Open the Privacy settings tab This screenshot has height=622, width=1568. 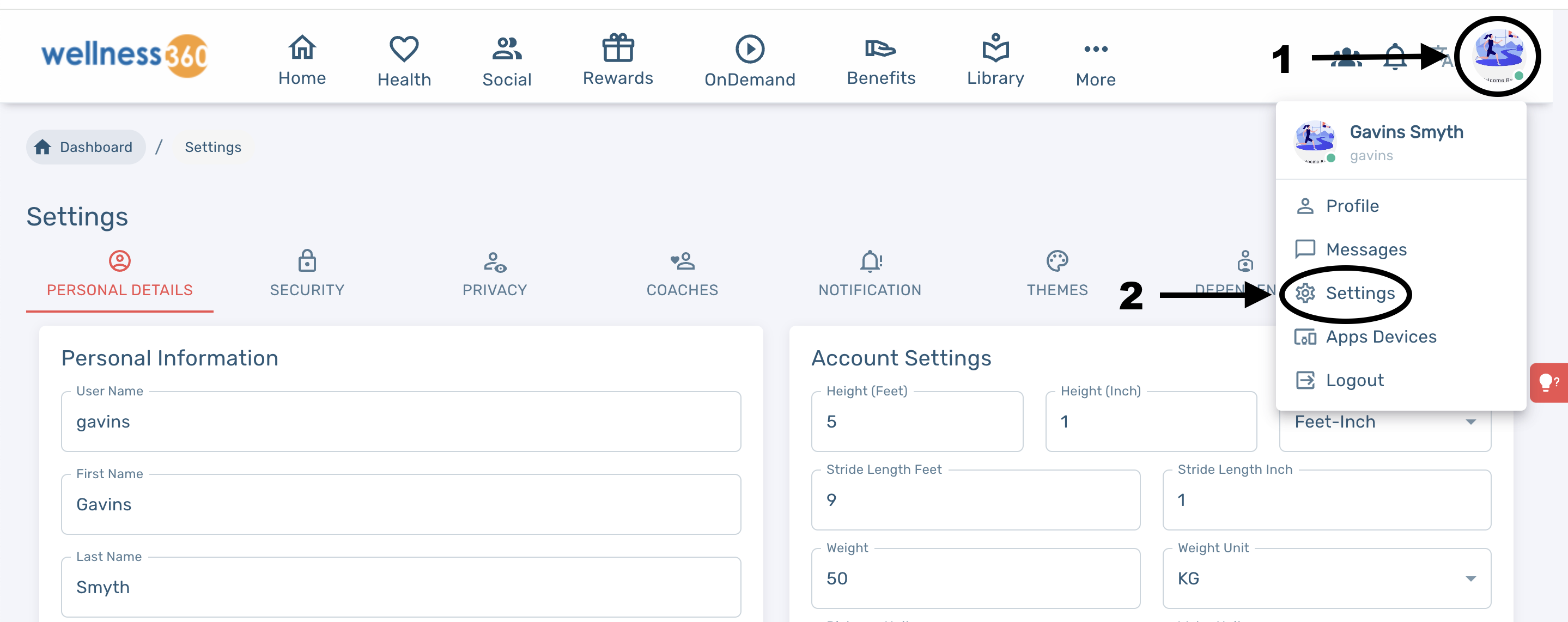click(x=494, y=275)
